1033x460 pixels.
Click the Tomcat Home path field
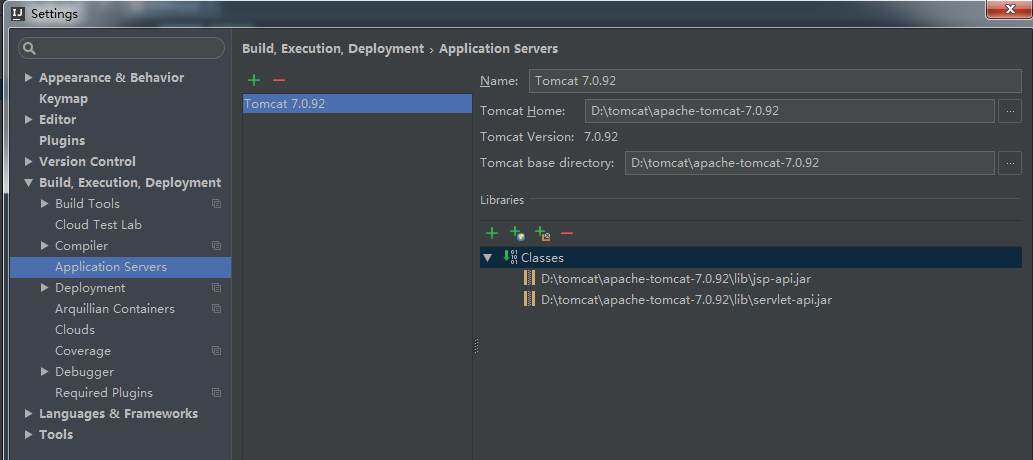click(789, 111)
